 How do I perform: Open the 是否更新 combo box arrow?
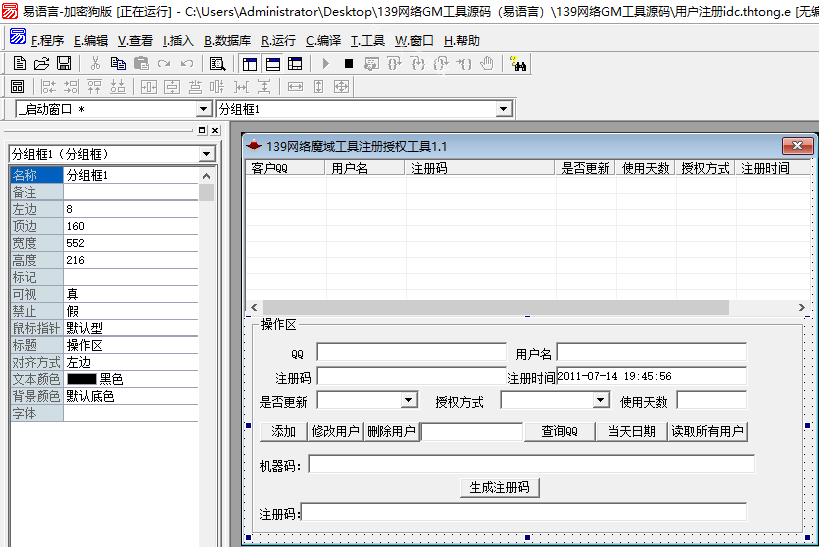(x=409, y=401)
